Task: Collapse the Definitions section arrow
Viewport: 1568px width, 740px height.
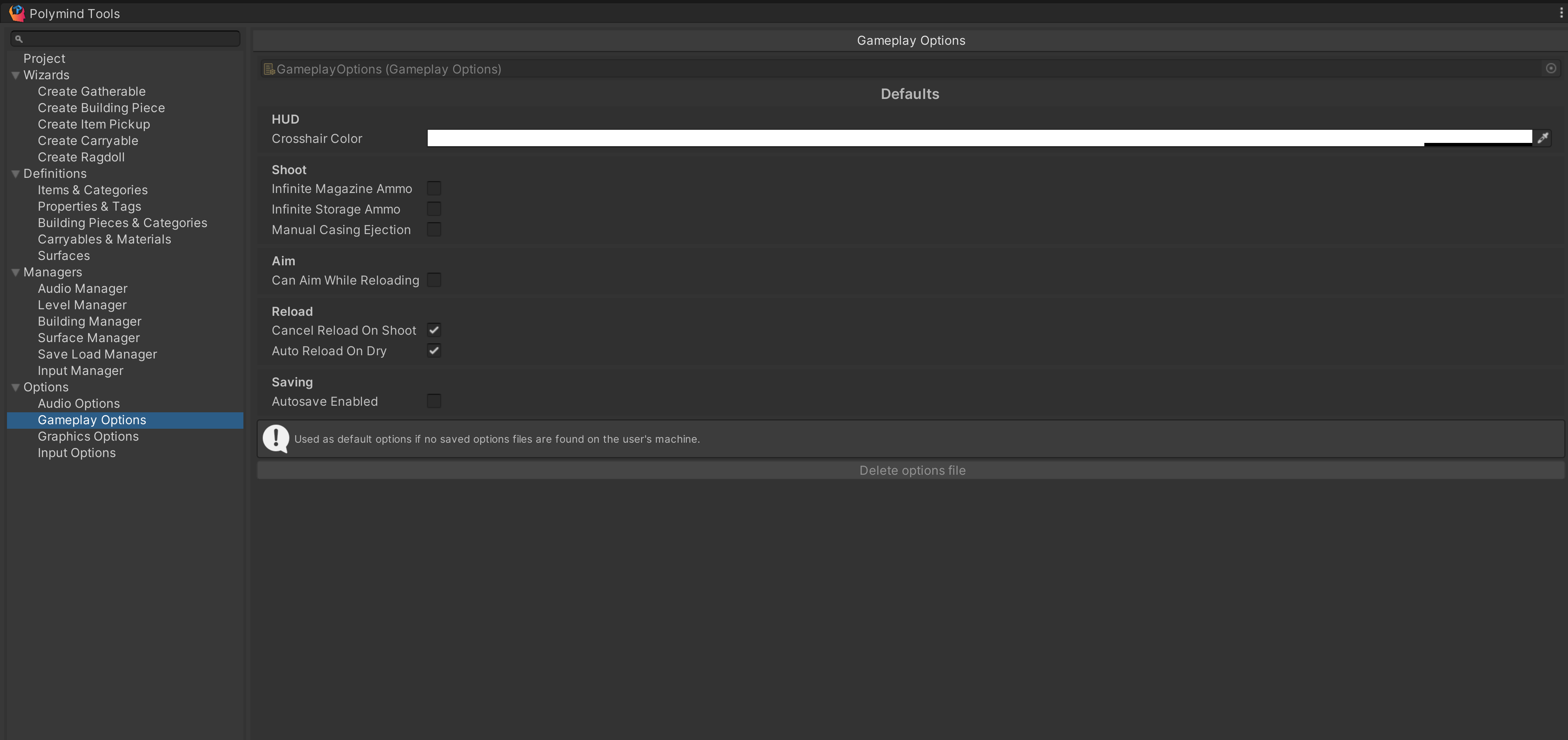Action: pos(16,174)
